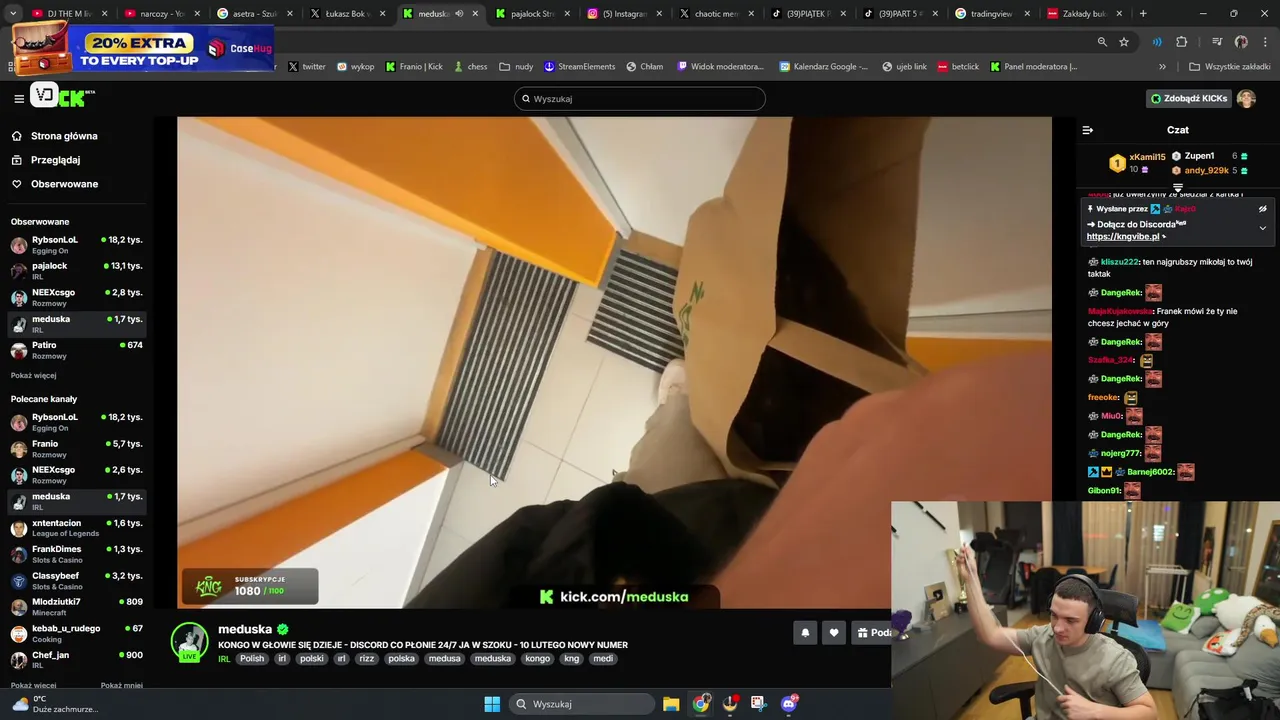Open the twitter bookmark
This screenshot has height=720, width=1280.
click(x=307, y=67)
